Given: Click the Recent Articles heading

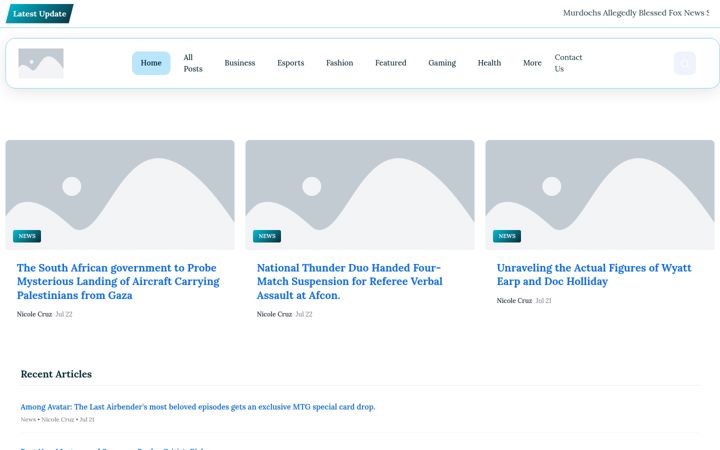Looking at the screenshot, I should (56, 374).
